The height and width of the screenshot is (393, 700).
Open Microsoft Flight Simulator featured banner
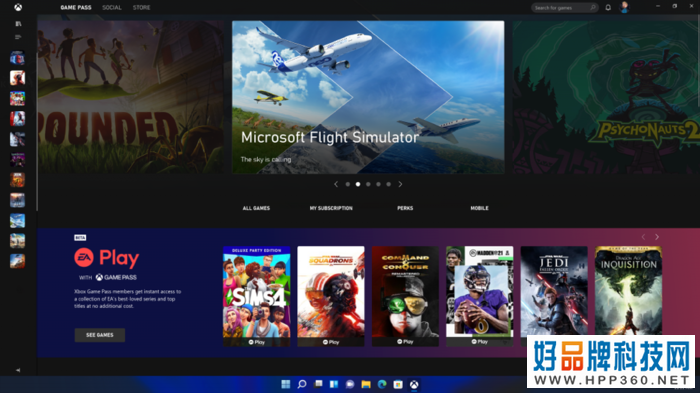pyautogui.click(x=368, y=97)
